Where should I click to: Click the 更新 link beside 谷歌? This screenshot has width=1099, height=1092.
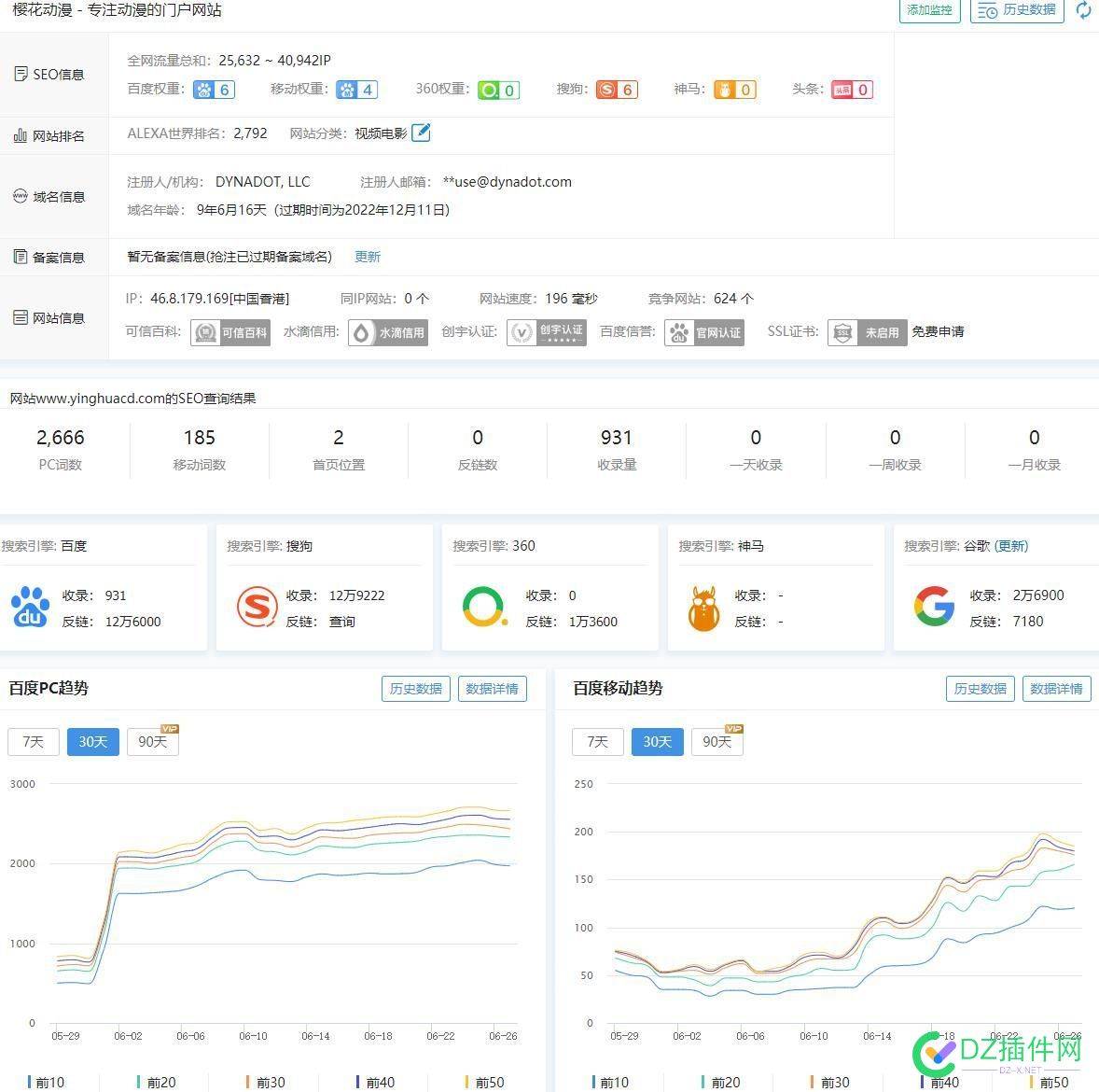point(1011,546)
